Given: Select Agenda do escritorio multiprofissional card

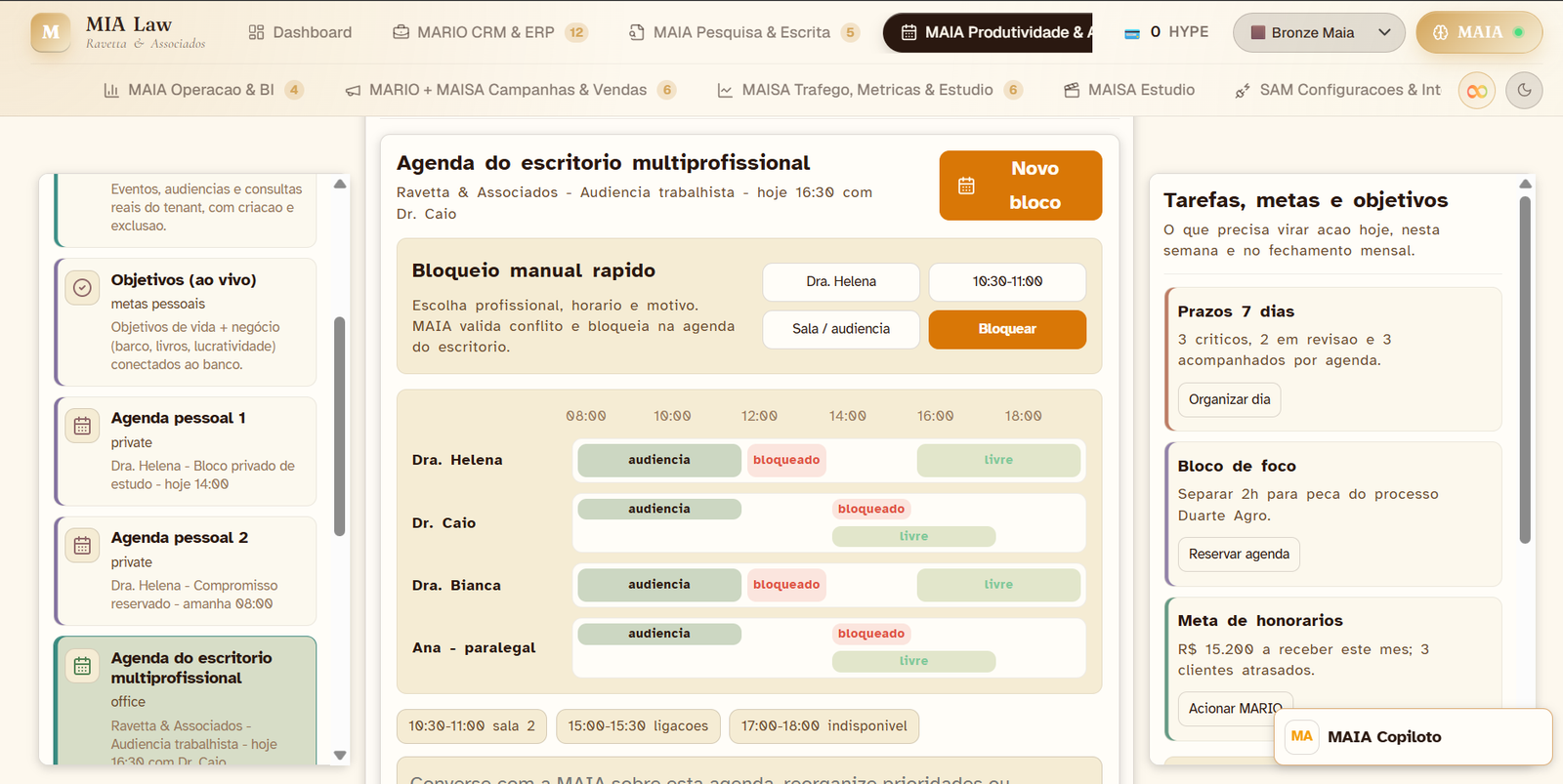Looking at the screenshot, I should tap(186, 701).
